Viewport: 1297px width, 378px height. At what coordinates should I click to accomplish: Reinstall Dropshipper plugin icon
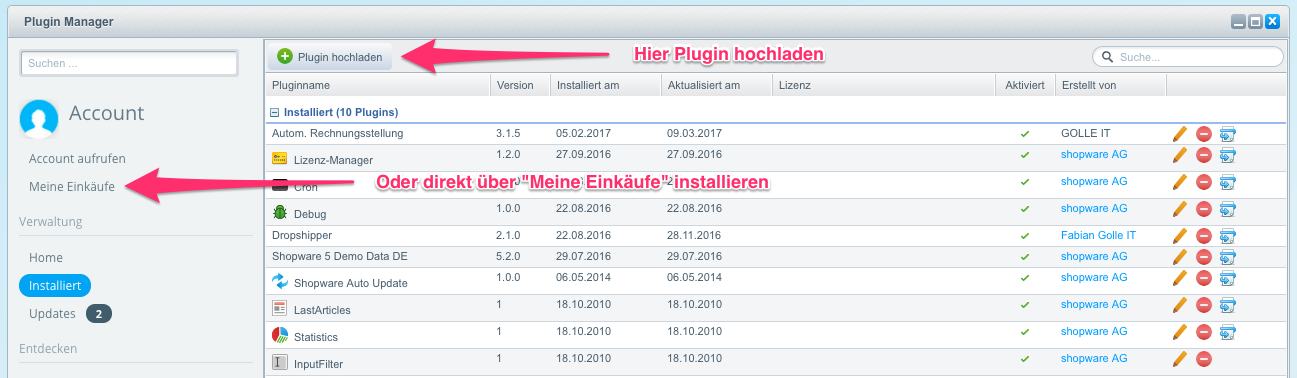click(x=1228, y=236)
